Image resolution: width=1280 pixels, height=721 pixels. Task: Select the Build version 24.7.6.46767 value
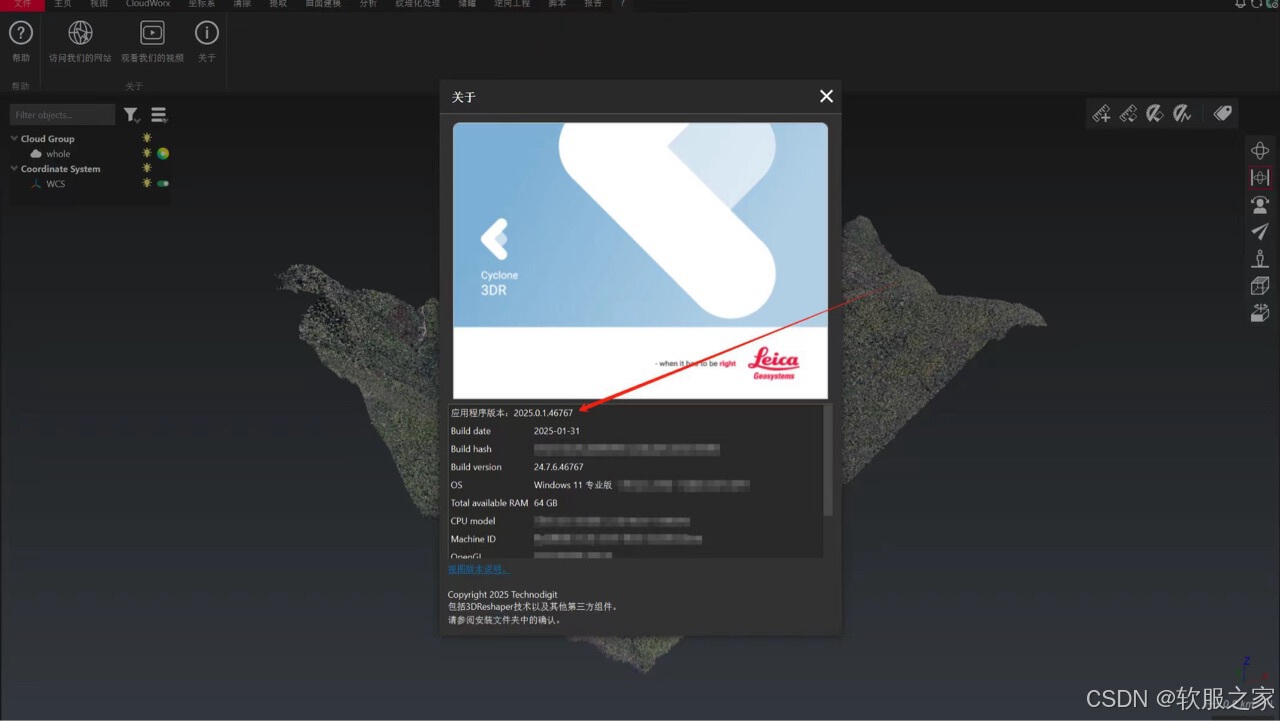pyautogui.click(x=559, y=467)
